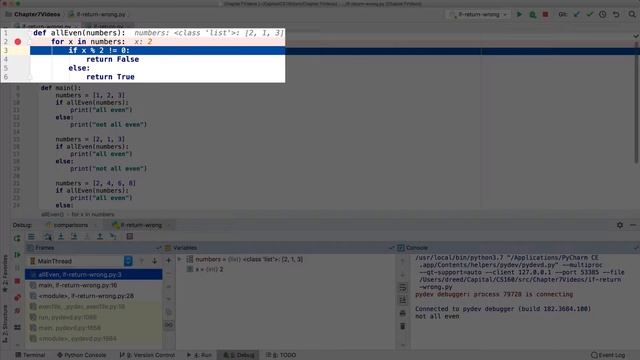
Task: Click the Rerun icon in debug panel
Action: pos(17,238)
